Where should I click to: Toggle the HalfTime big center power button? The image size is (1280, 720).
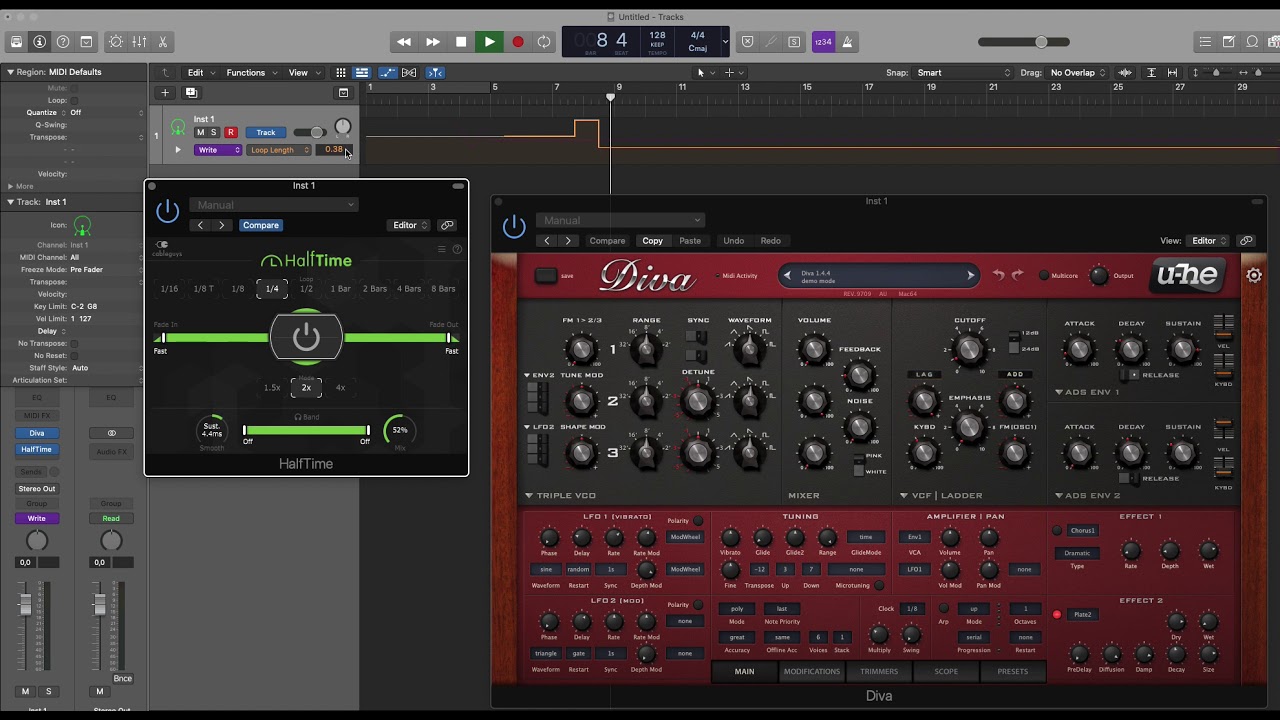point(306,338)
